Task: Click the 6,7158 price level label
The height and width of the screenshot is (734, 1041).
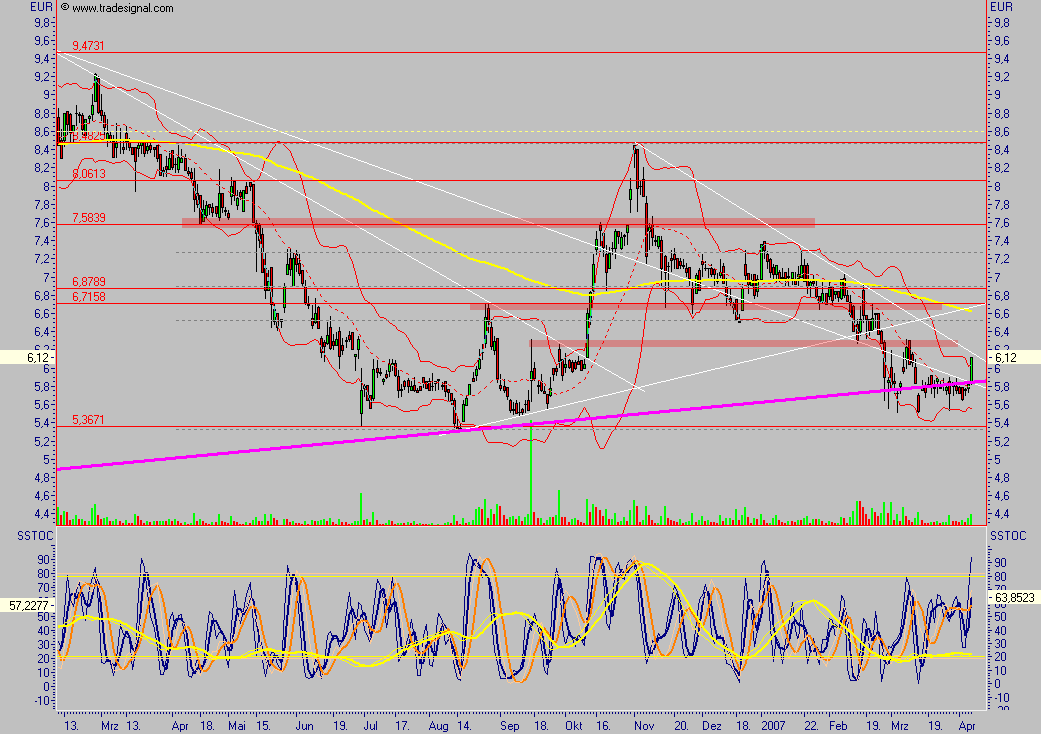Action: pos(88,297)
